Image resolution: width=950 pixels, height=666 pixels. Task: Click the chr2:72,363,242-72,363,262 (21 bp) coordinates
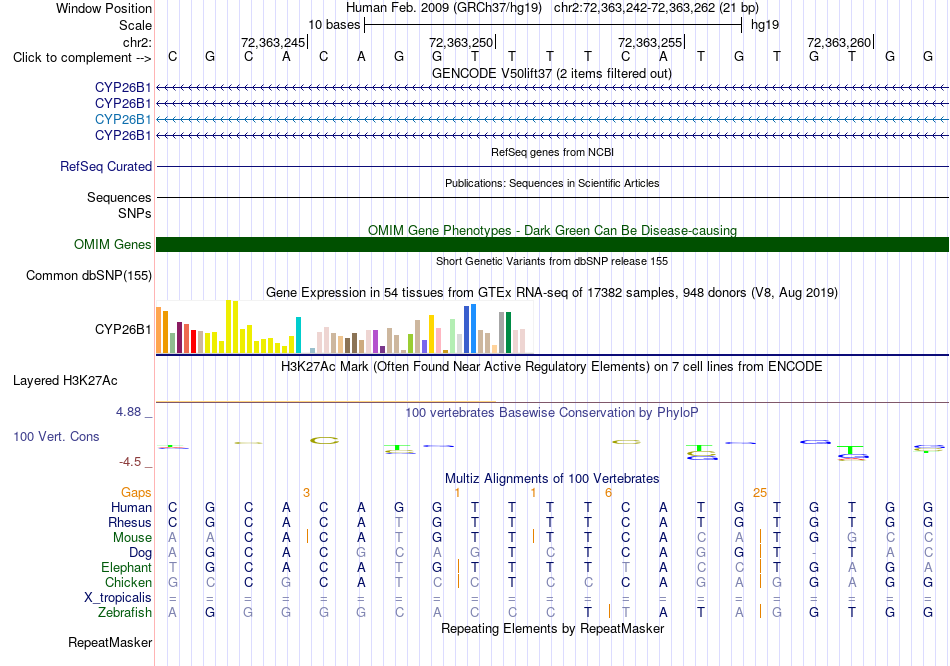pyautogui.click(x=656, y=8)
